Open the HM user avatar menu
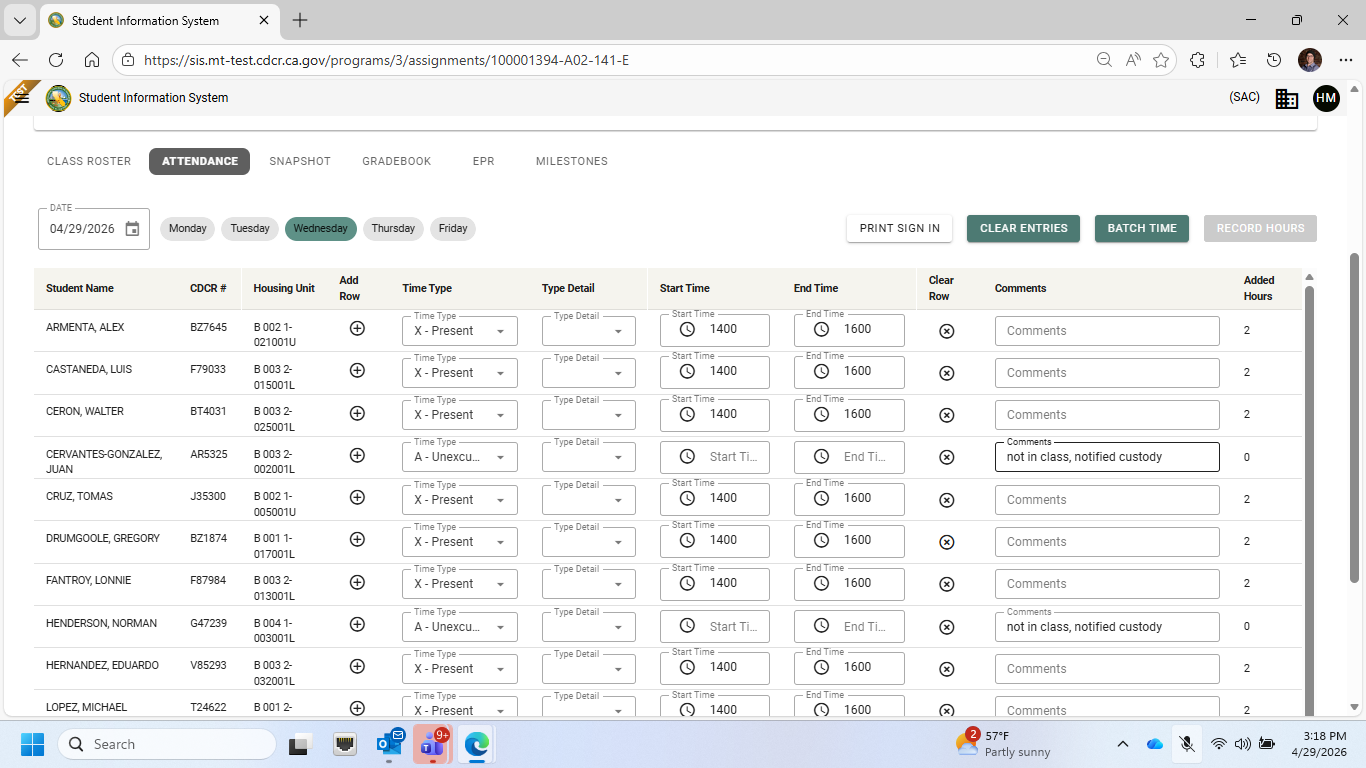This screenshot has height=768, width=1366. [x=1326, y=98]
